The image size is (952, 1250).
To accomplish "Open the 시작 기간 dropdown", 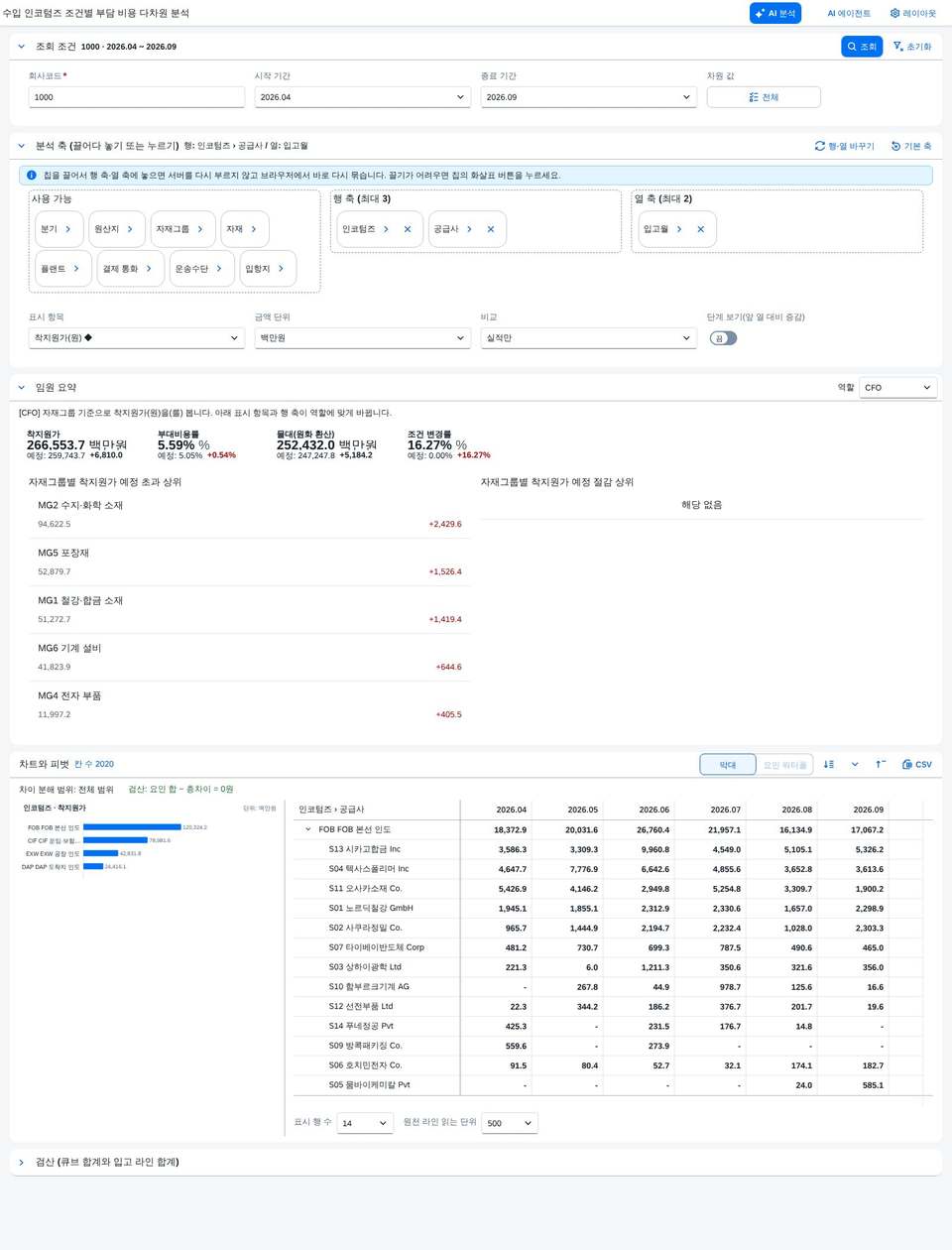I will point(362,97).
